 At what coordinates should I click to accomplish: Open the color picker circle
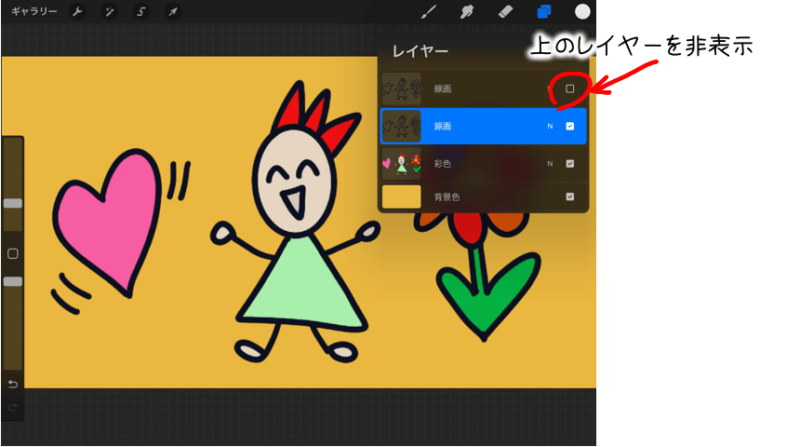[x=582, y=11]
